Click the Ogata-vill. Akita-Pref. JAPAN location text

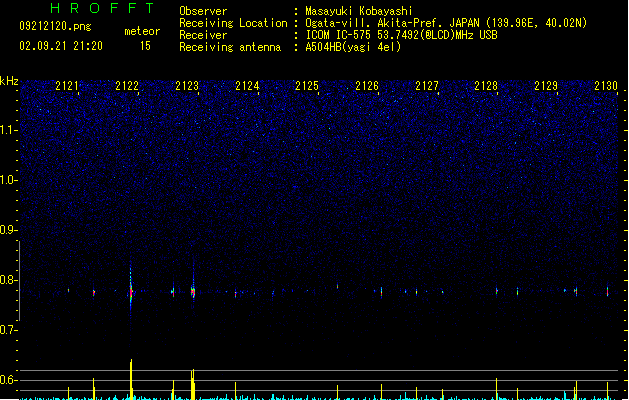446,23
